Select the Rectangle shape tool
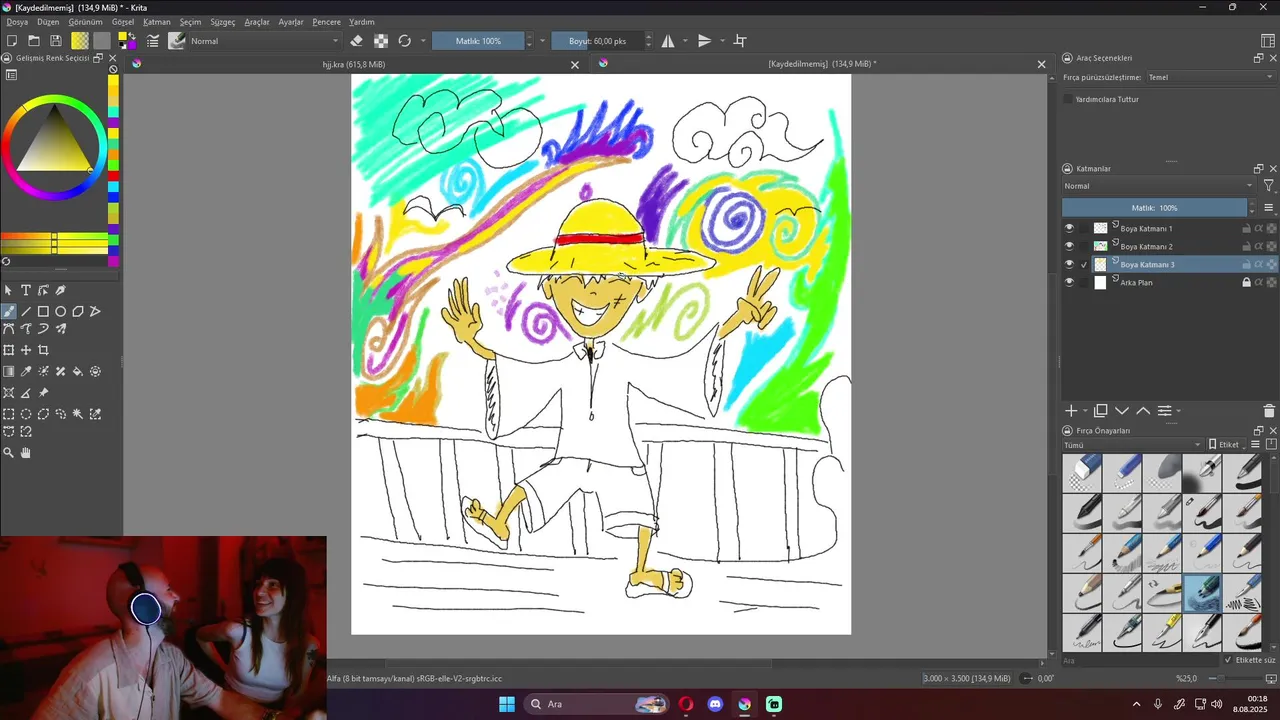This screenshot has height=720, width=1280. (x=43, y=312)
